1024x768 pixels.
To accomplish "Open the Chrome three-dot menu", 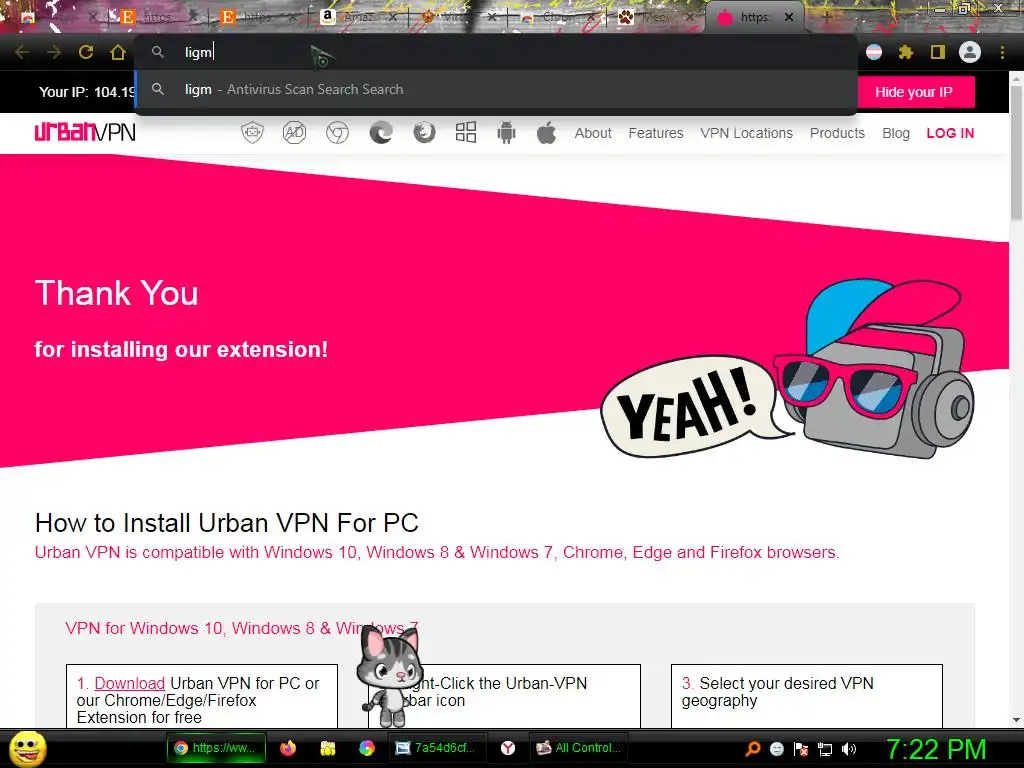I will [1002, 52].
